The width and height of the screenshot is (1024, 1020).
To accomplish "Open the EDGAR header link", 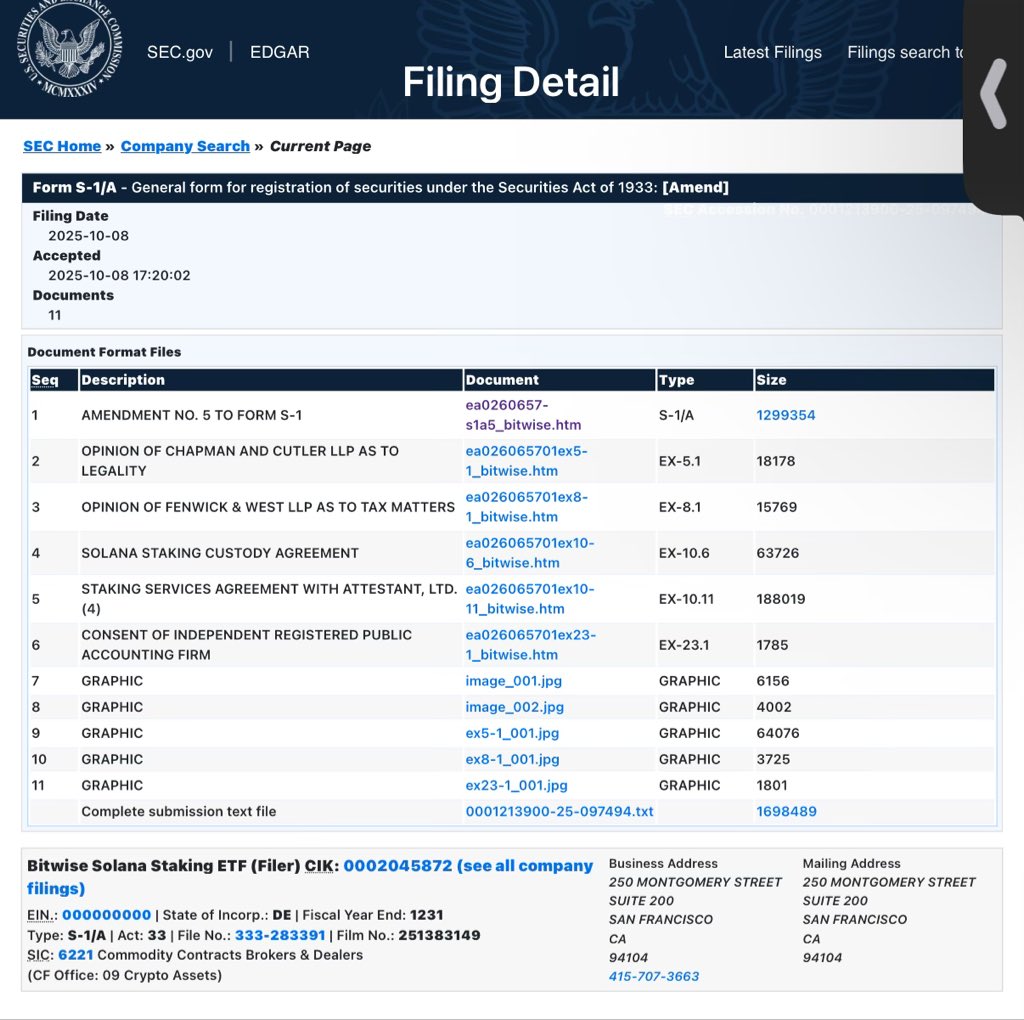I will (280, 52).
